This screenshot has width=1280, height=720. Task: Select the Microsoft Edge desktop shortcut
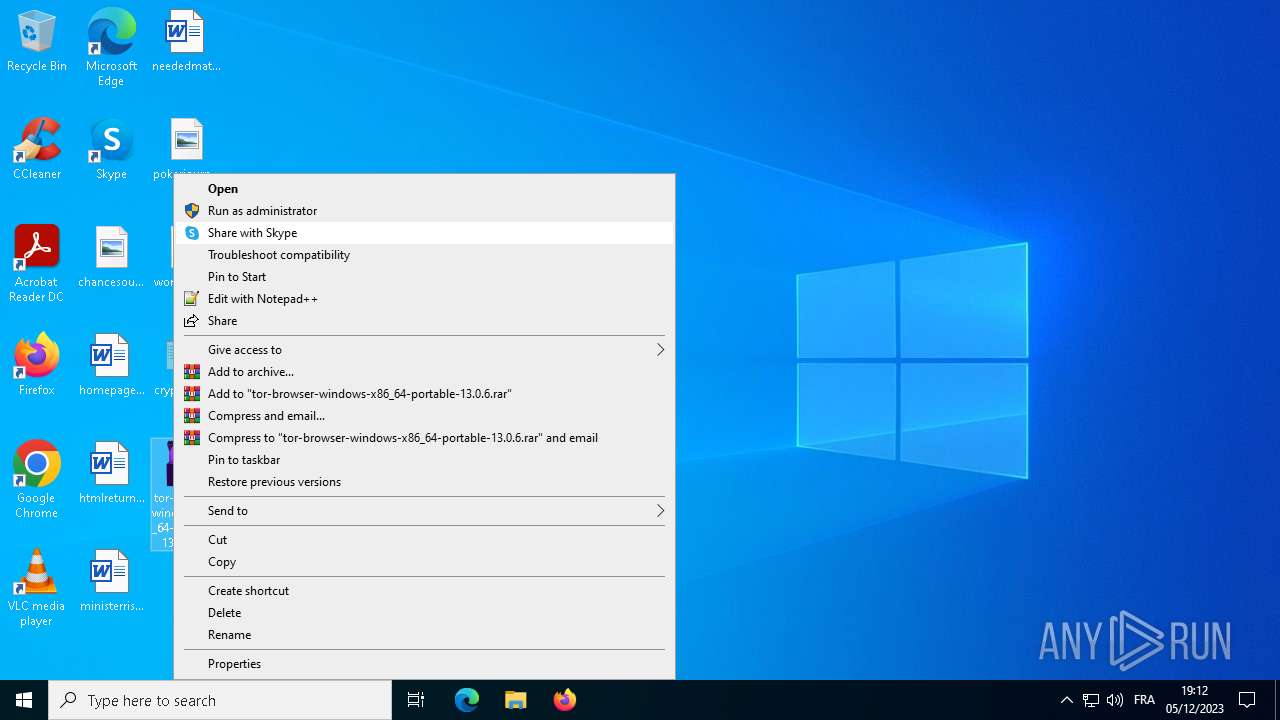click(x=111, y=47)
